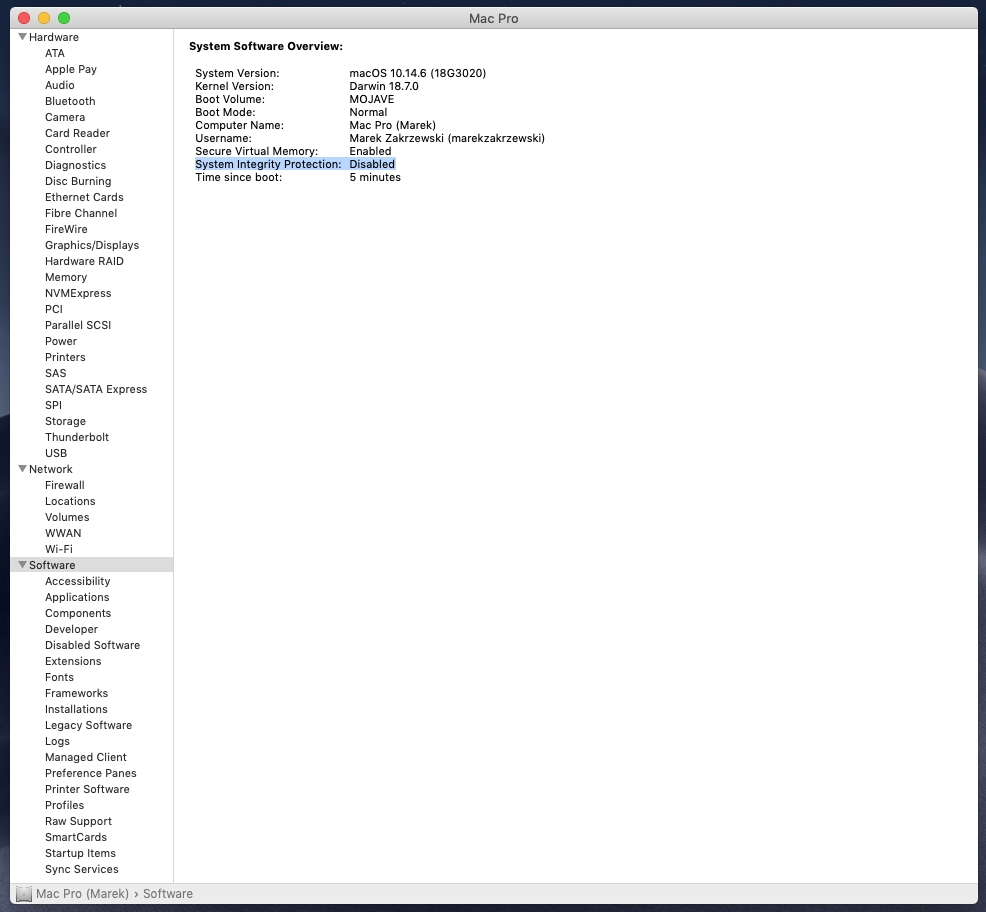Select Legacy Software entry
This screenshot has height=912, width=986.
pos(89,725)
